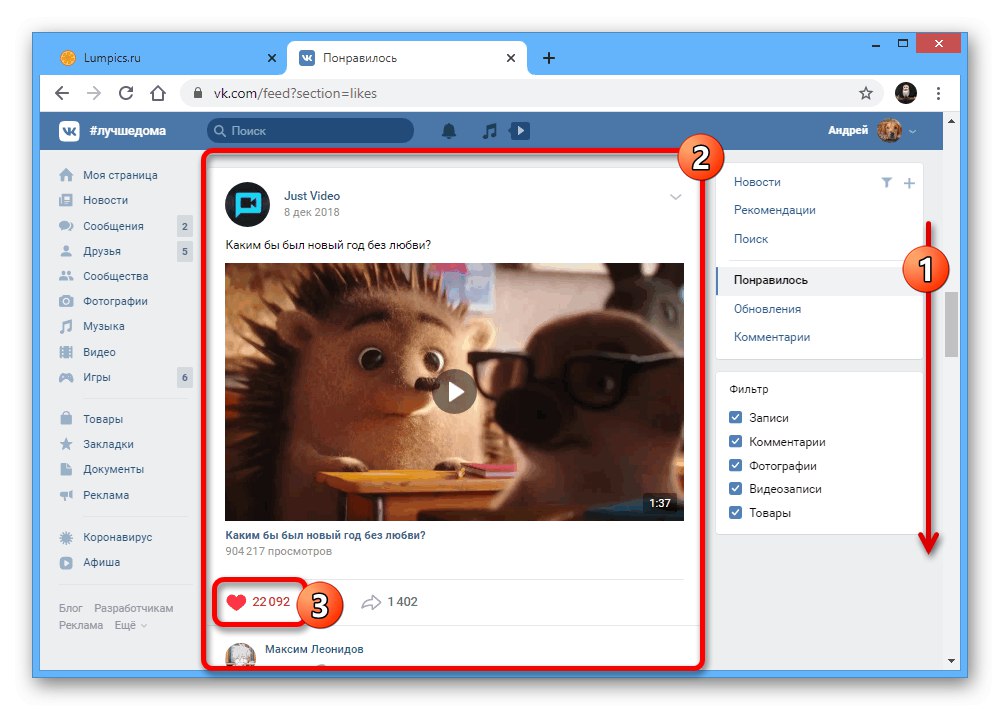Expand the Ещё footer menu
Screen dimensions: 1000x710
pos(131,625)
